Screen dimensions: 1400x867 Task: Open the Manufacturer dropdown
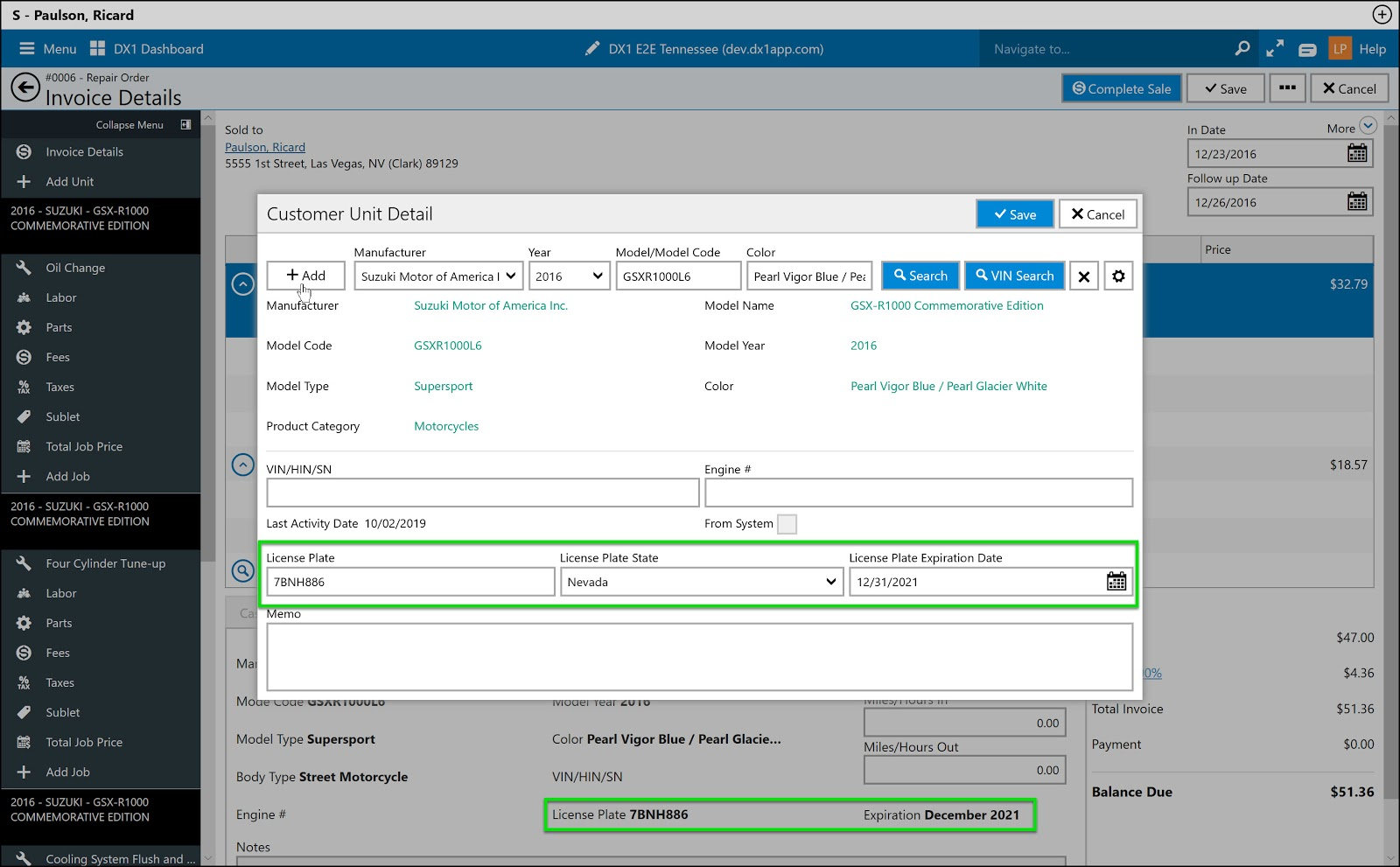pyautogui.click(x=438, y=276)
